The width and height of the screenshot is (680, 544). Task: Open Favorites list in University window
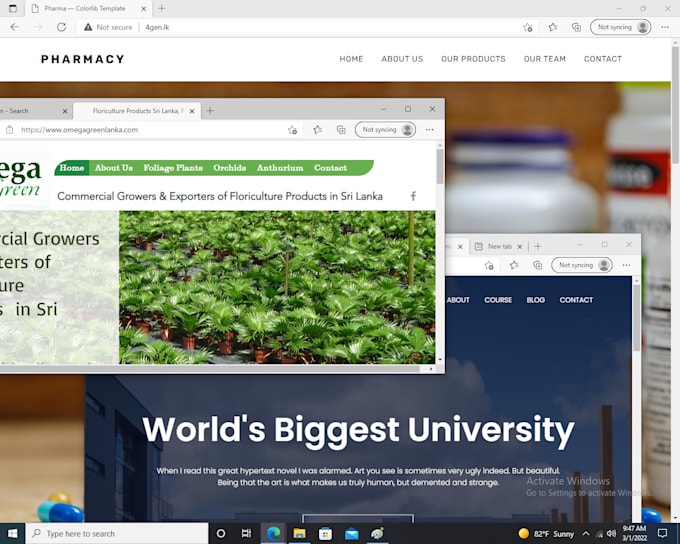point(514,265)
